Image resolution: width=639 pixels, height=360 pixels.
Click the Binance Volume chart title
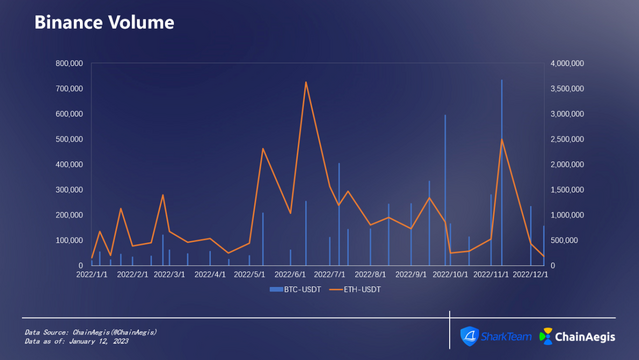click(104, 22)
